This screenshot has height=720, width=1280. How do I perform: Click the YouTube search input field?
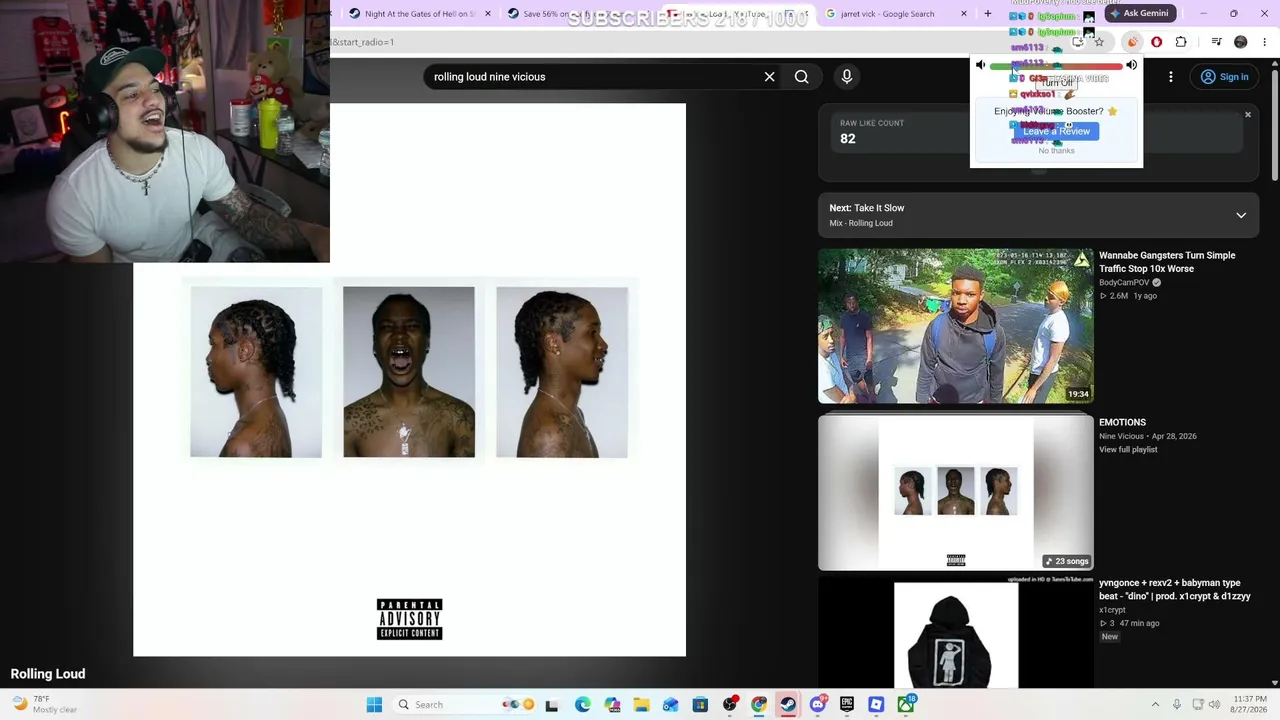(596, 77)
